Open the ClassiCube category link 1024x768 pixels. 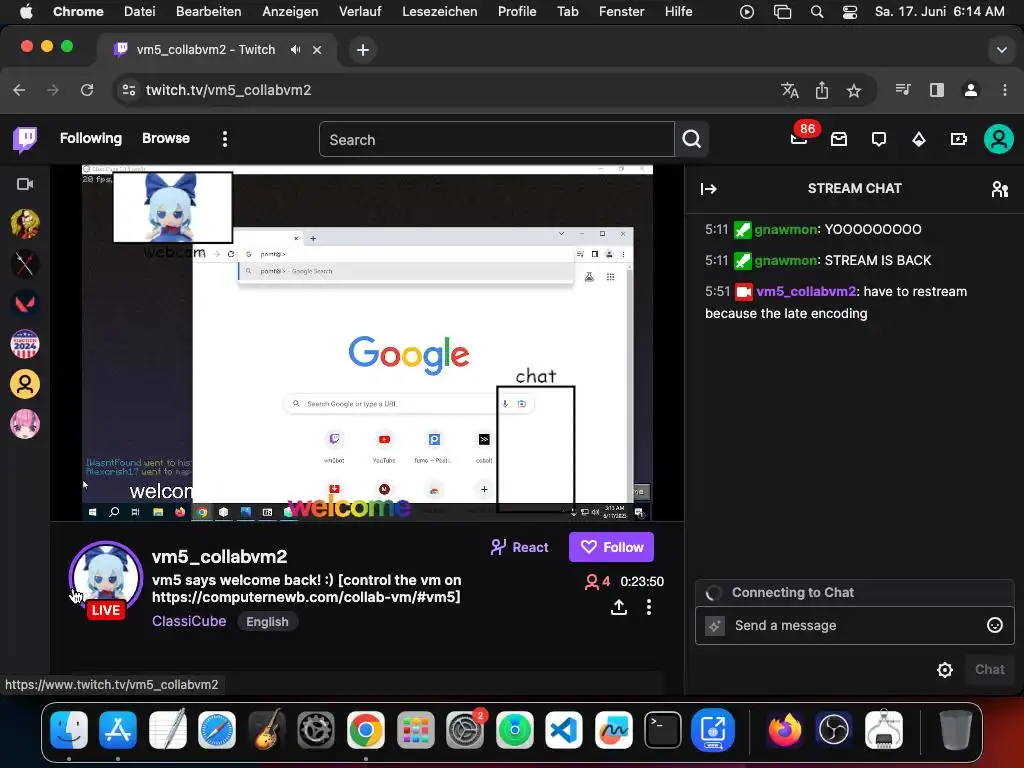pos(189,622)
